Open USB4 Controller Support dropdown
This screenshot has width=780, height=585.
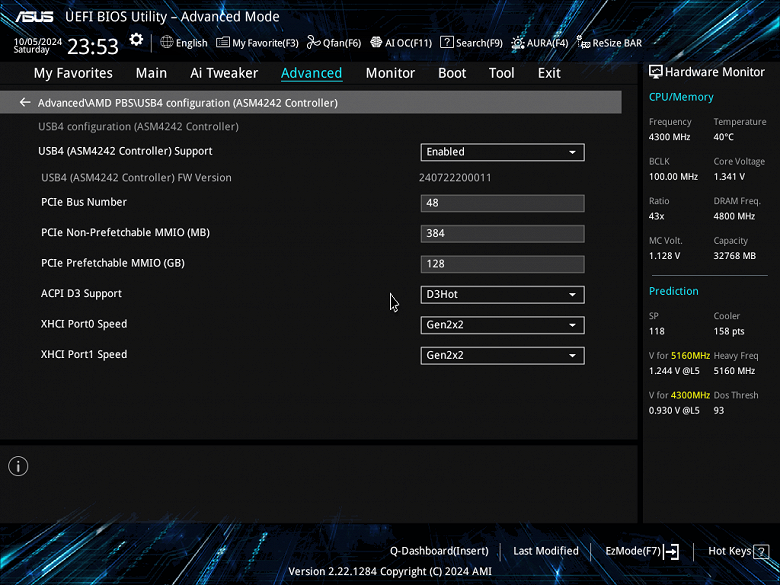click(502, 152)
